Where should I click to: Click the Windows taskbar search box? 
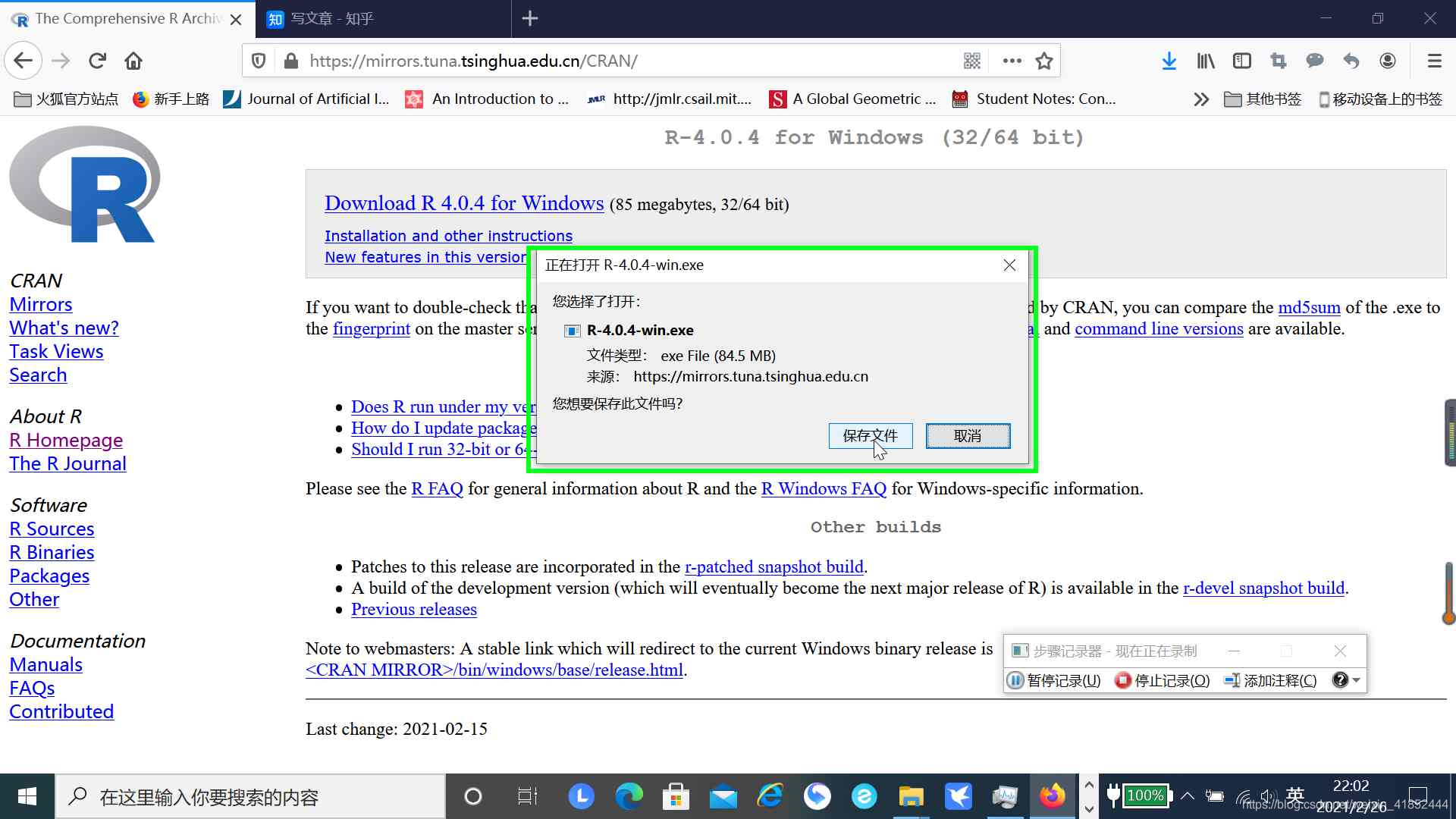point(250,797)
